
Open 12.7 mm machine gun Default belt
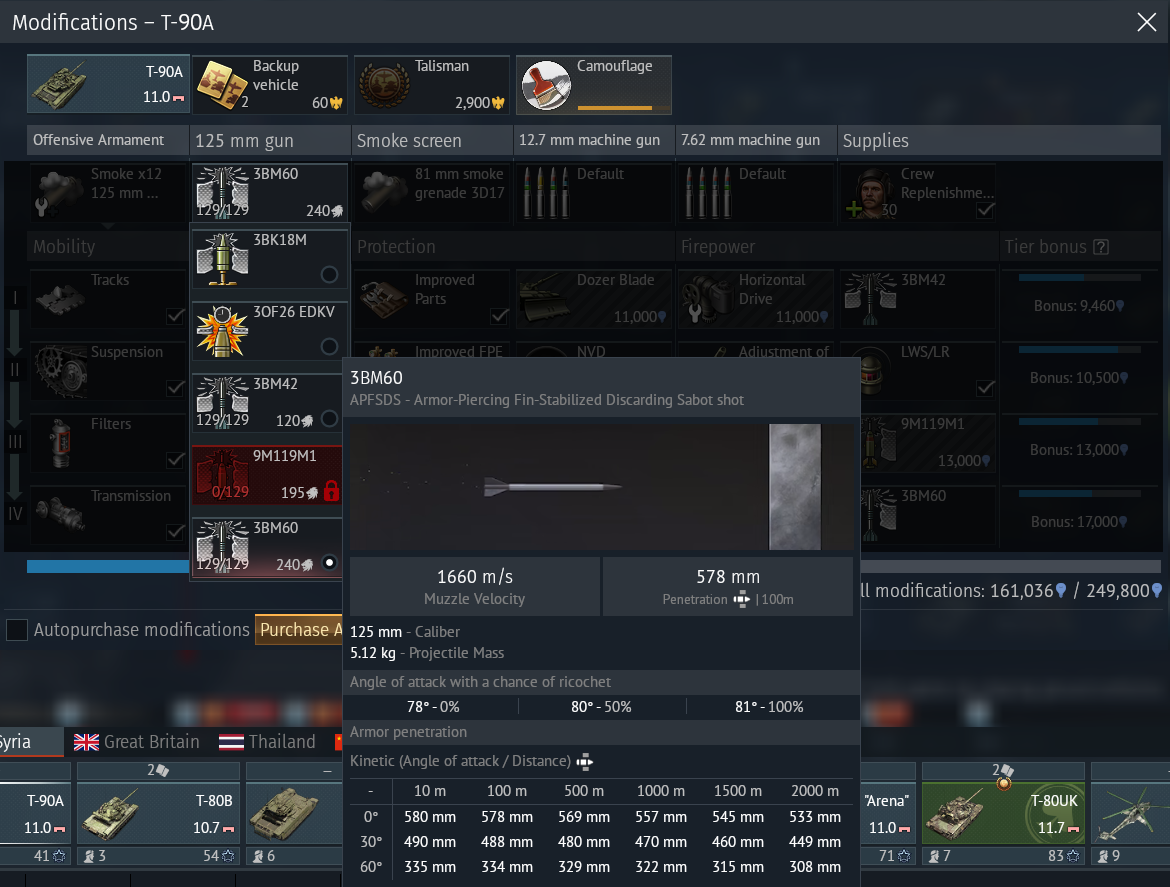coord(593,192)
